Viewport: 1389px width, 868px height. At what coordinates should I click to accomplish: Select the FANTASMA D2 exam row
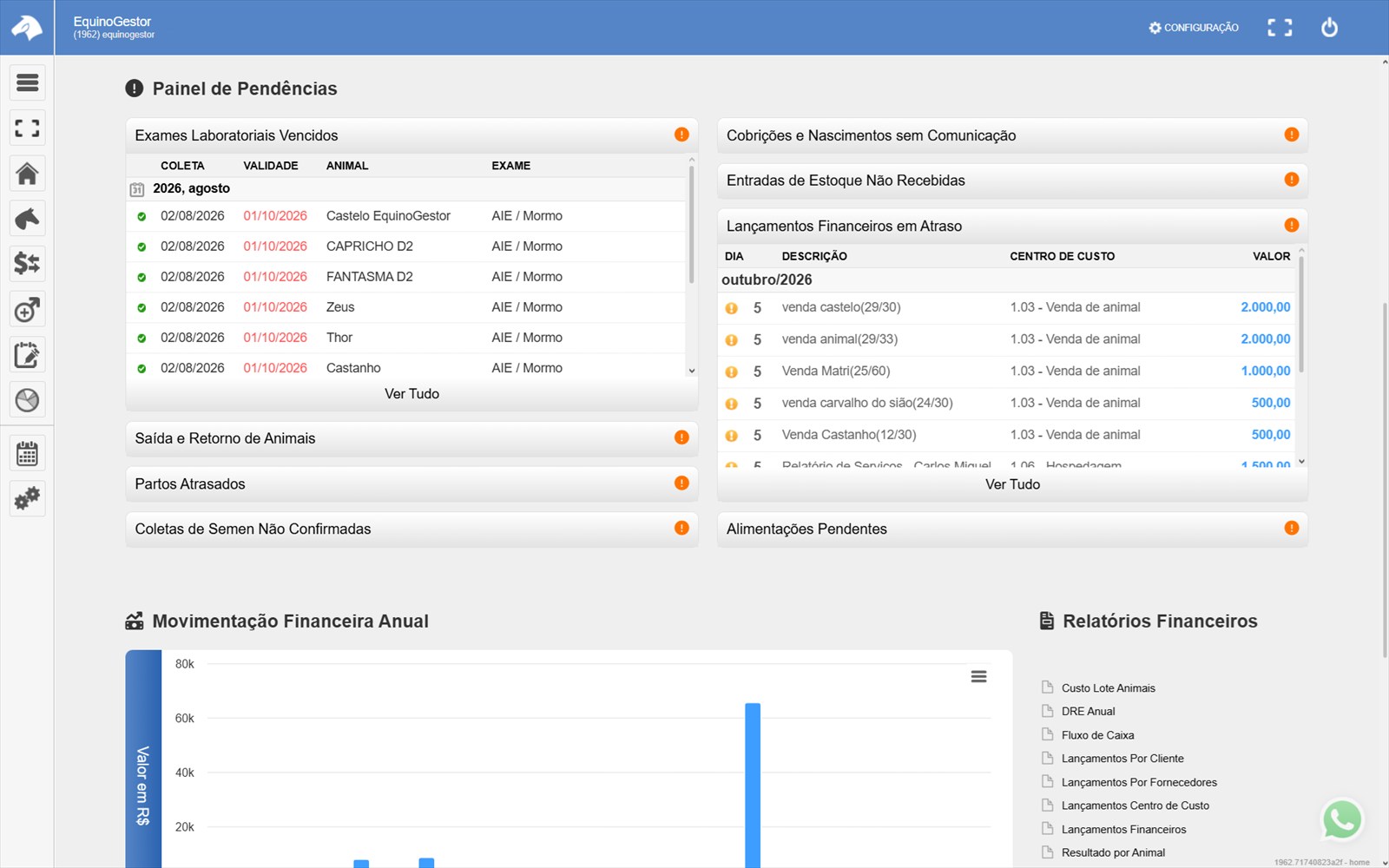tap(406, 277)
